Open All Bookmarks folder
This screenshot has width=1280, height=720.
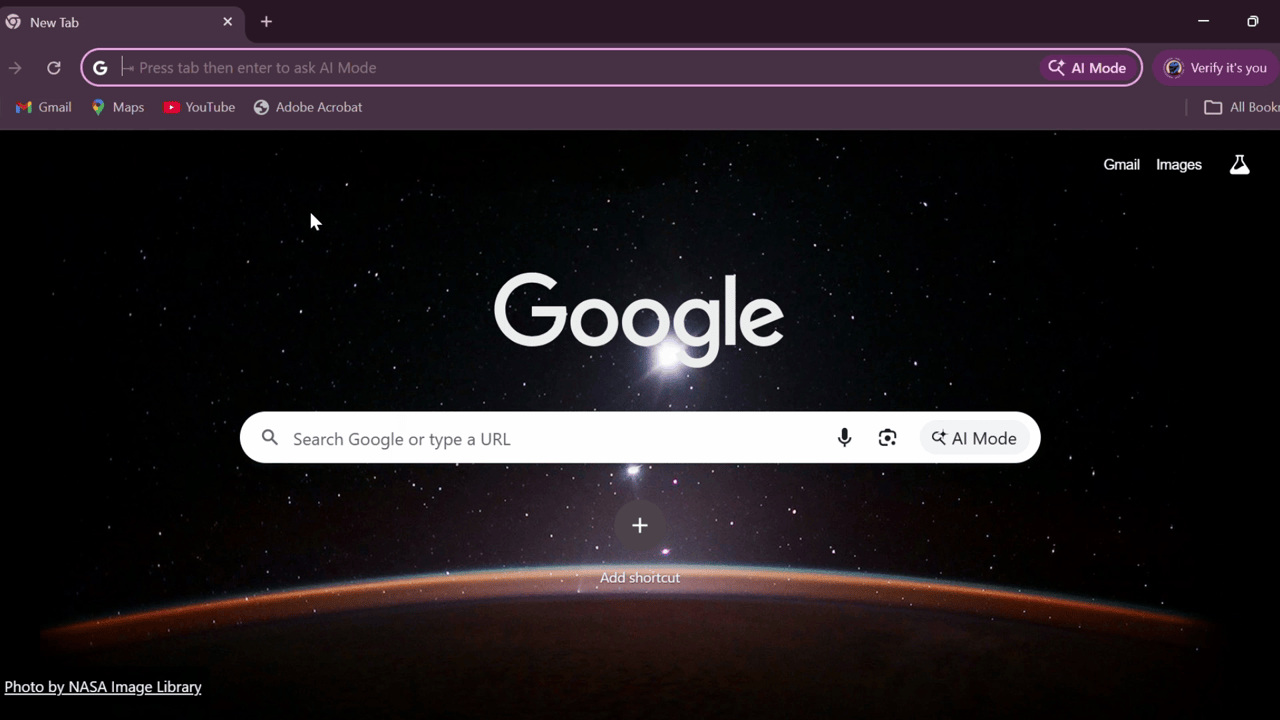click(1241, 107)
